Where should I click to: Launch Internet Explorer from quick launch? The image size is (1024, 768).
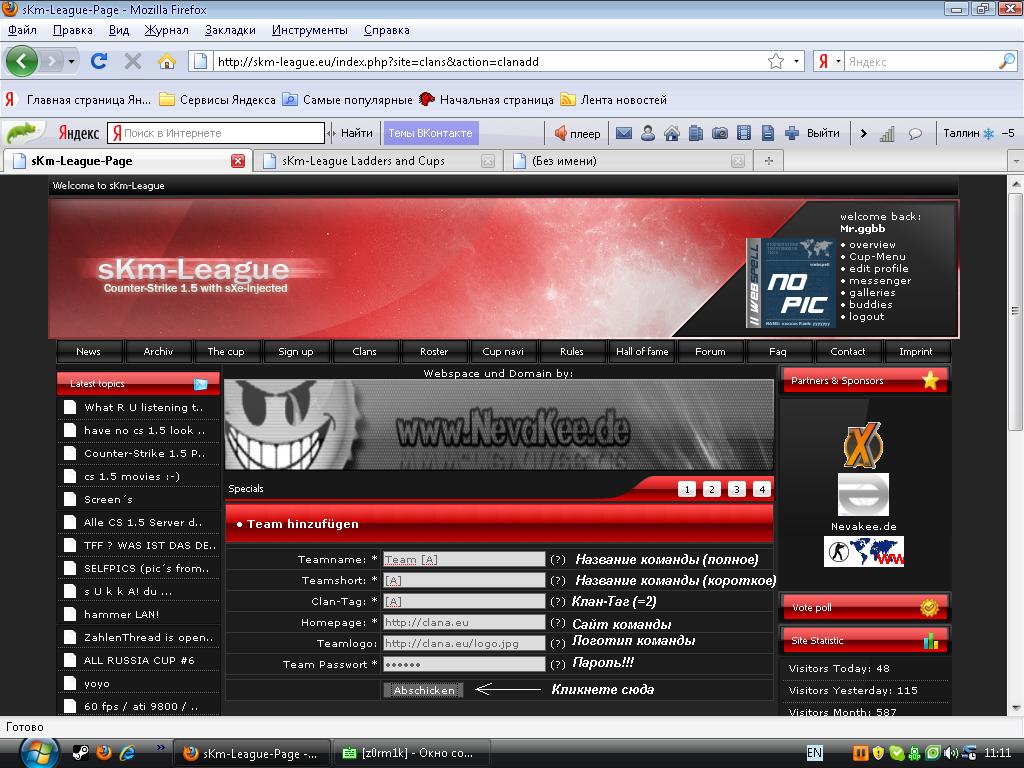pos(127,753)
